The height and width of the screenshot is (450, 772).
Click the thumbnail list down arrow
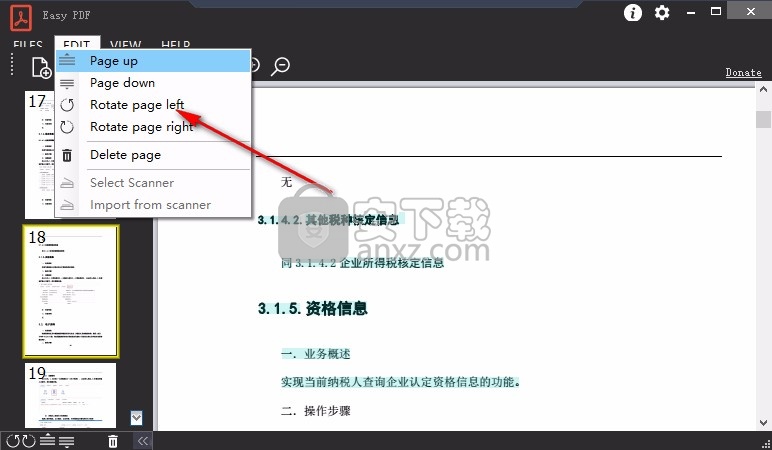coord(136,418)
